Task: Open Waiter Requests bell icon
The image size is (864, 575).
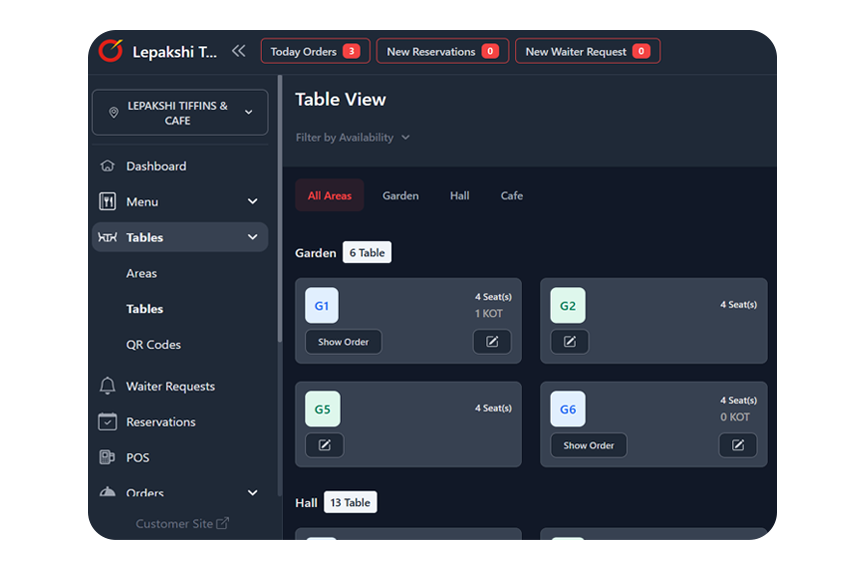Action: click(107, 386)
